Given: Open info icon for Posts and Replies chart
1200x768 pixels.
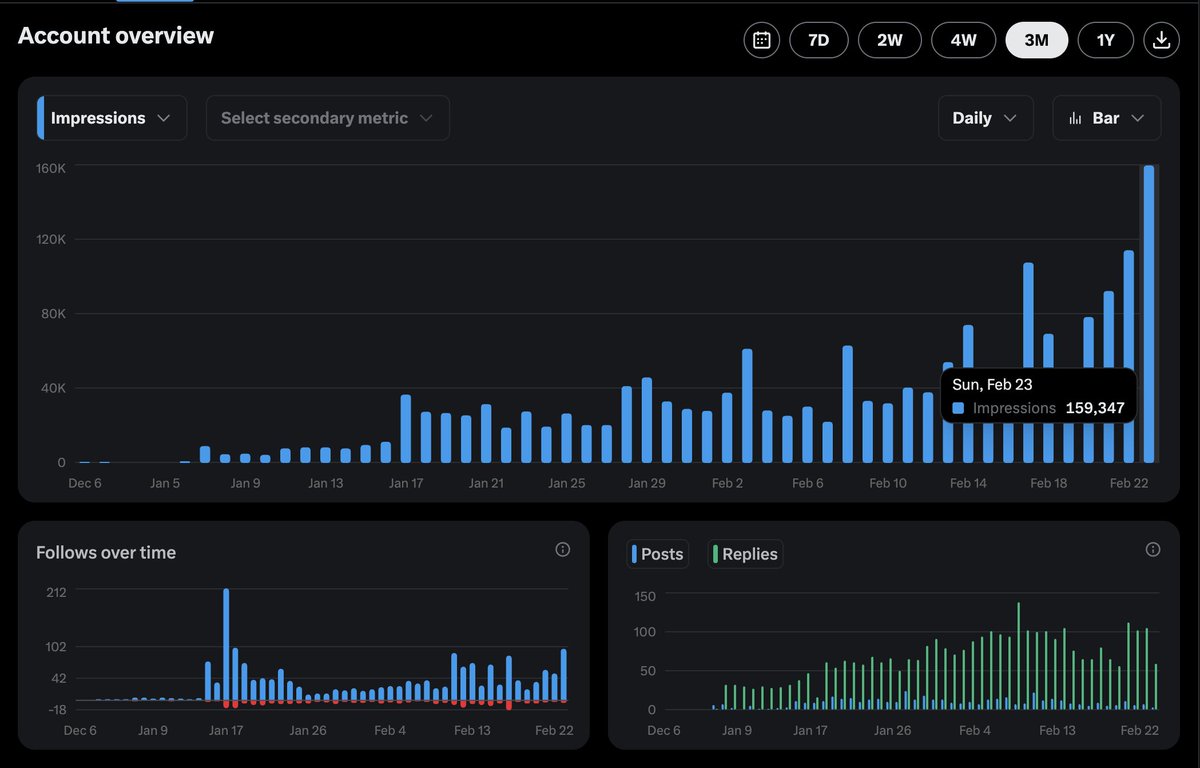Looking at the screenshot, I should pyautogui.click(x=1153, y=550).
